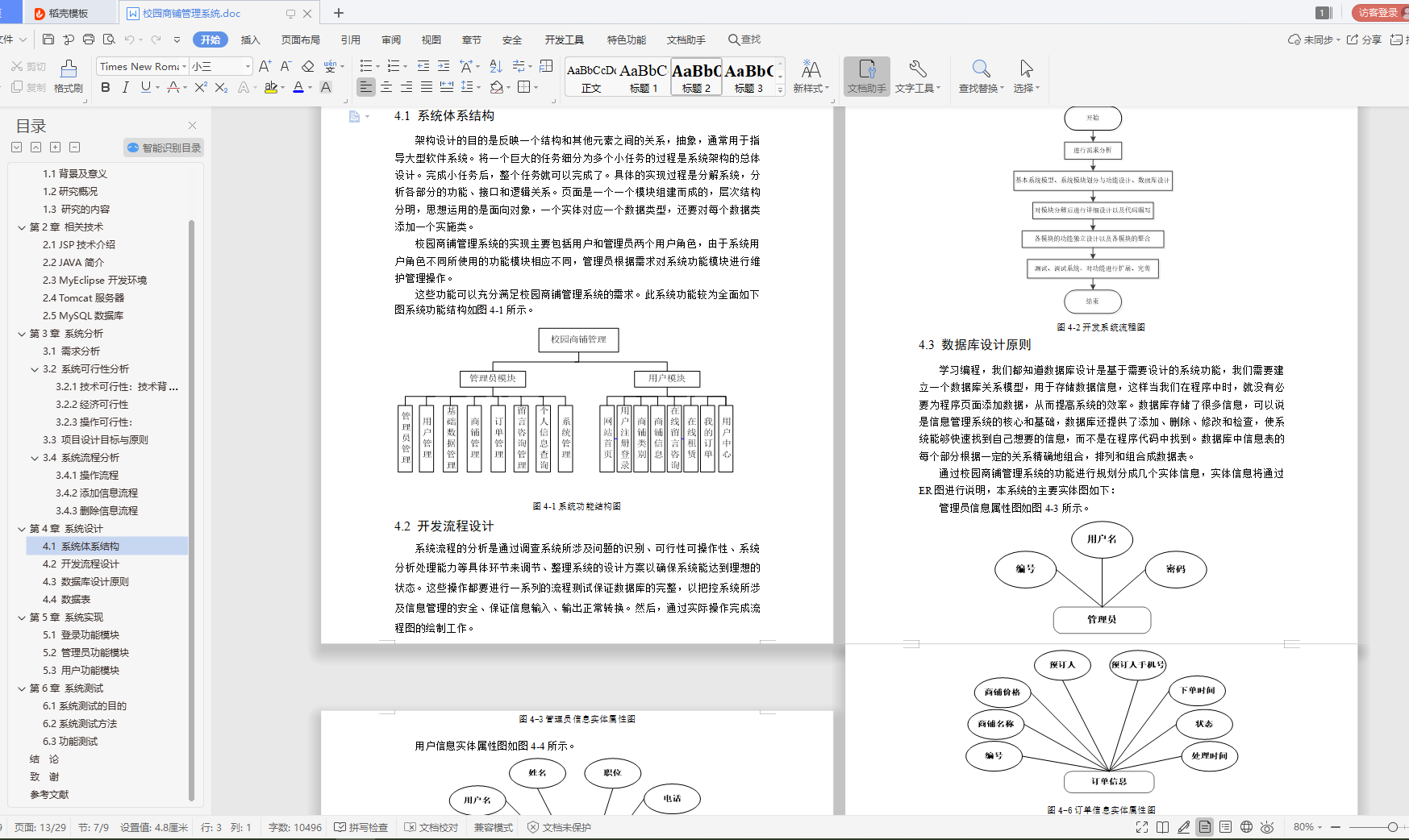This screenshot has height=840, width=1409.
Task: Collapse 第2章 相关技术 in outline
Action: tap(22, 227)
